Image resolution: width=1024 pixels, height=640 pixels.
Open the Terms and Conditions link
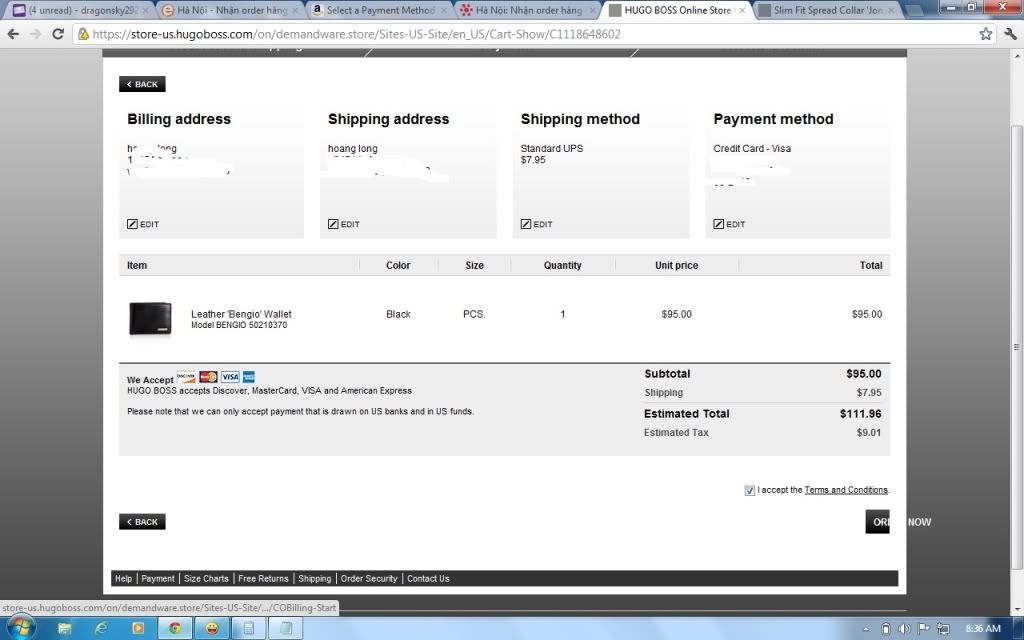(x=846, y=490)
